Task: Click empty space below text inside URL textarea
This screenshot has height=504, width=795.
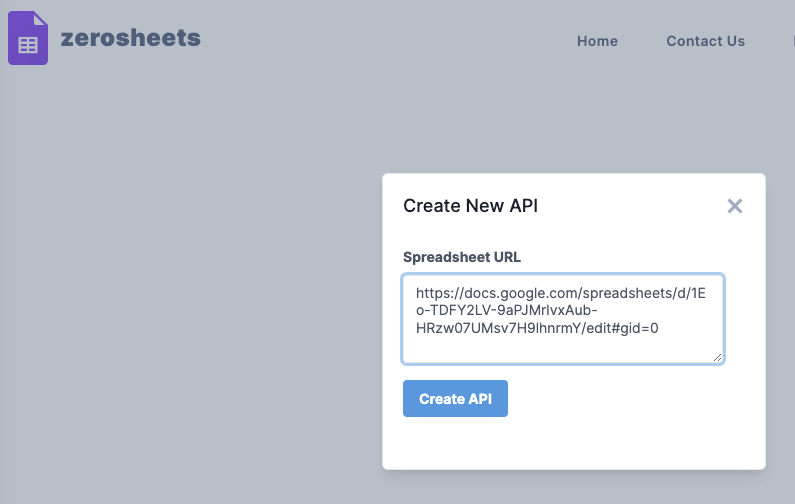Action: tap(560, 349)
